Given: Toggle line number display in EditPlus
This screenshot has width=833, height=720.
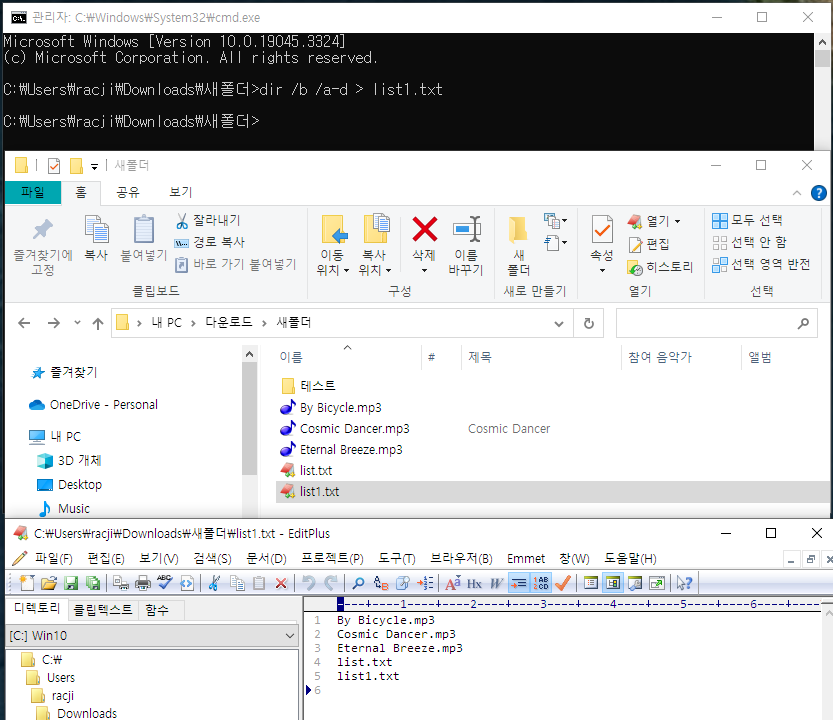Looking at the screenshot, I should click(x=541, y=583).
